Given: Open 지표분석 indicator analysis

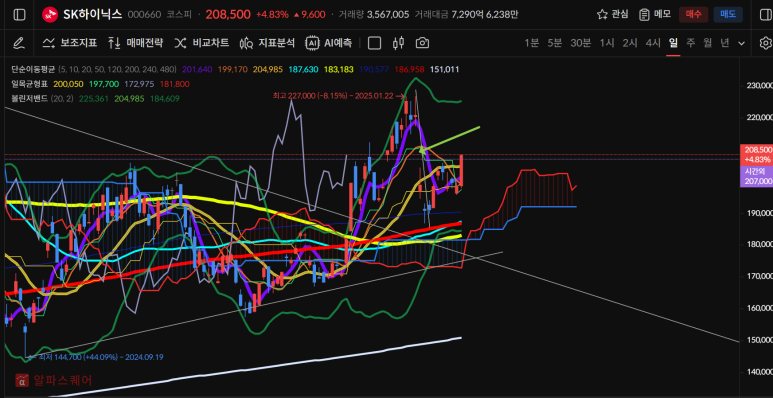Looking at the screenshot, I should [x=267, y=43].
